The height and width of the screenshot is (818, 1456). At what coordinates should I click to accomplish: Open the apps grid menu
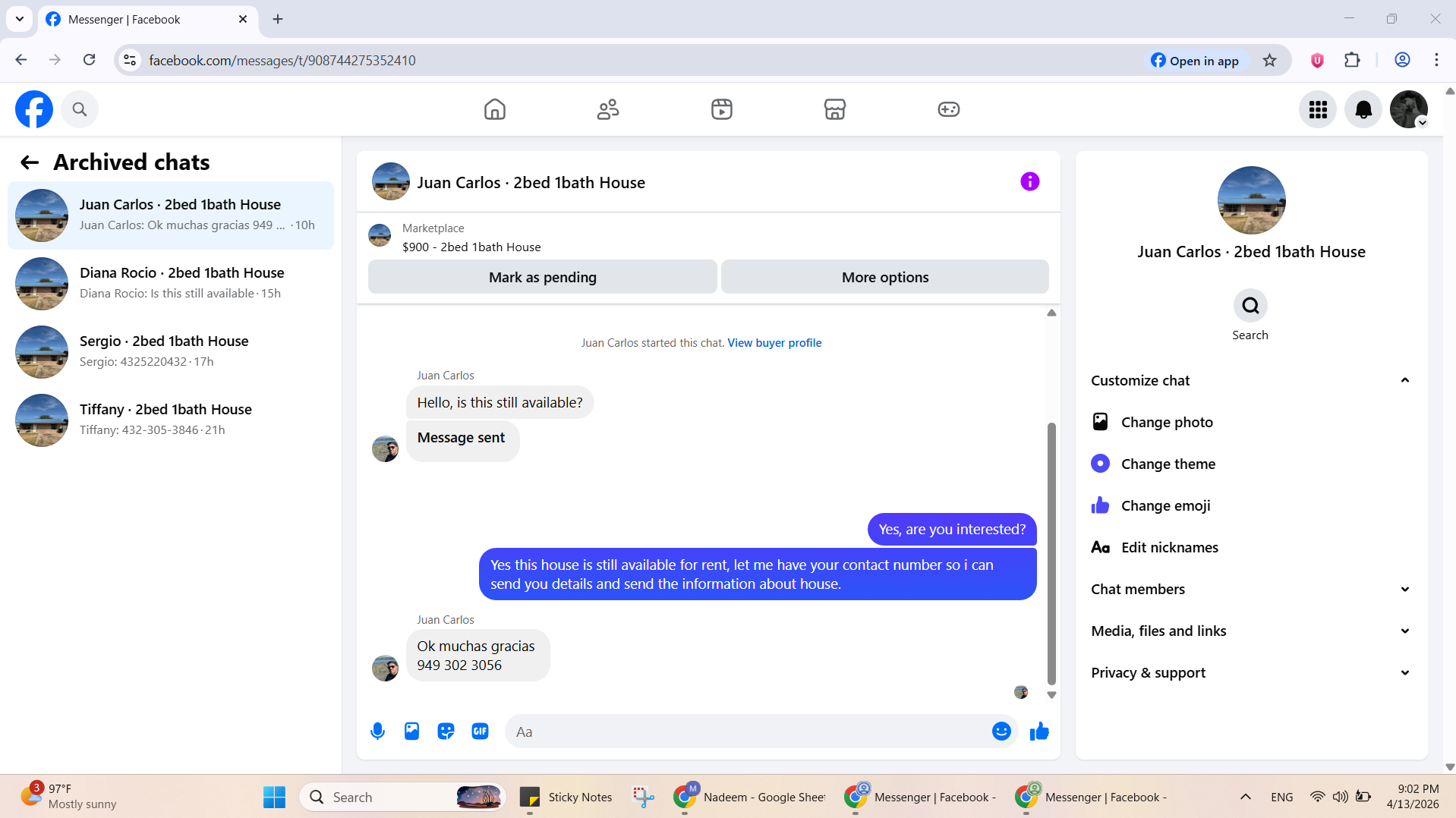(1318, 109)
